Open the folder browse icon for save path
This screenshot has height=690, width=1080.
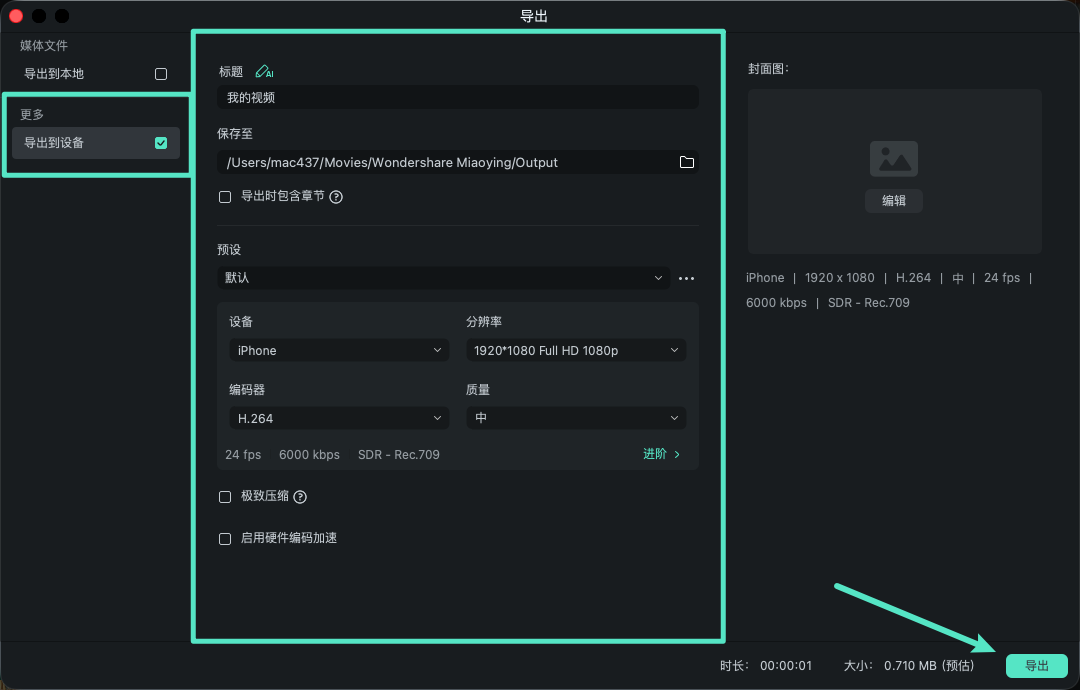[687, 163]
